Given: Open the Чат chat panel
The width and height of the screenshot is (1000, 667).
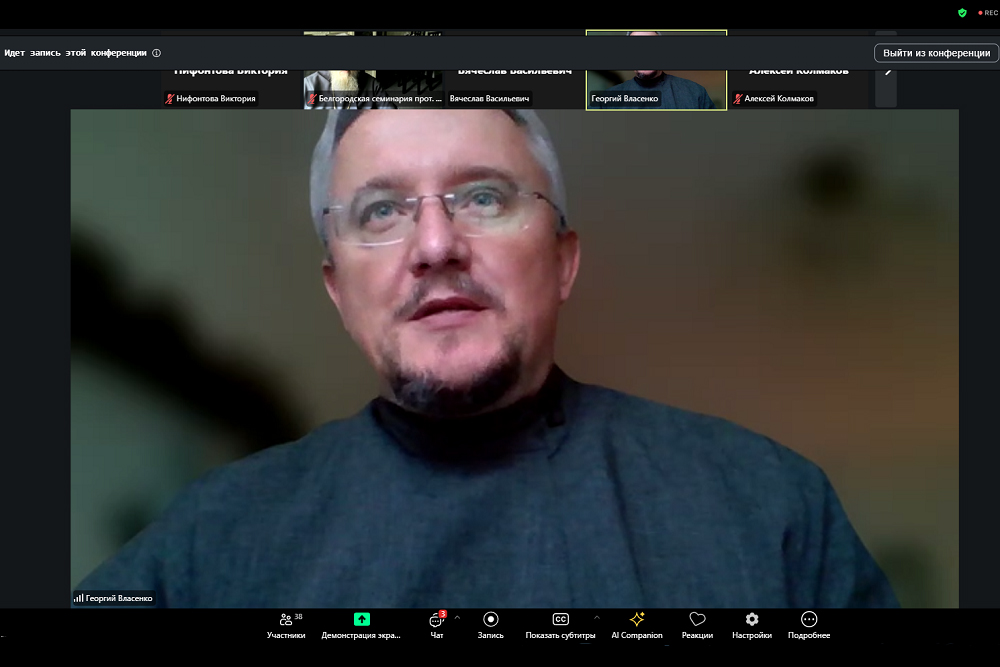Looking at the screenshot, I should click(436, 625).
